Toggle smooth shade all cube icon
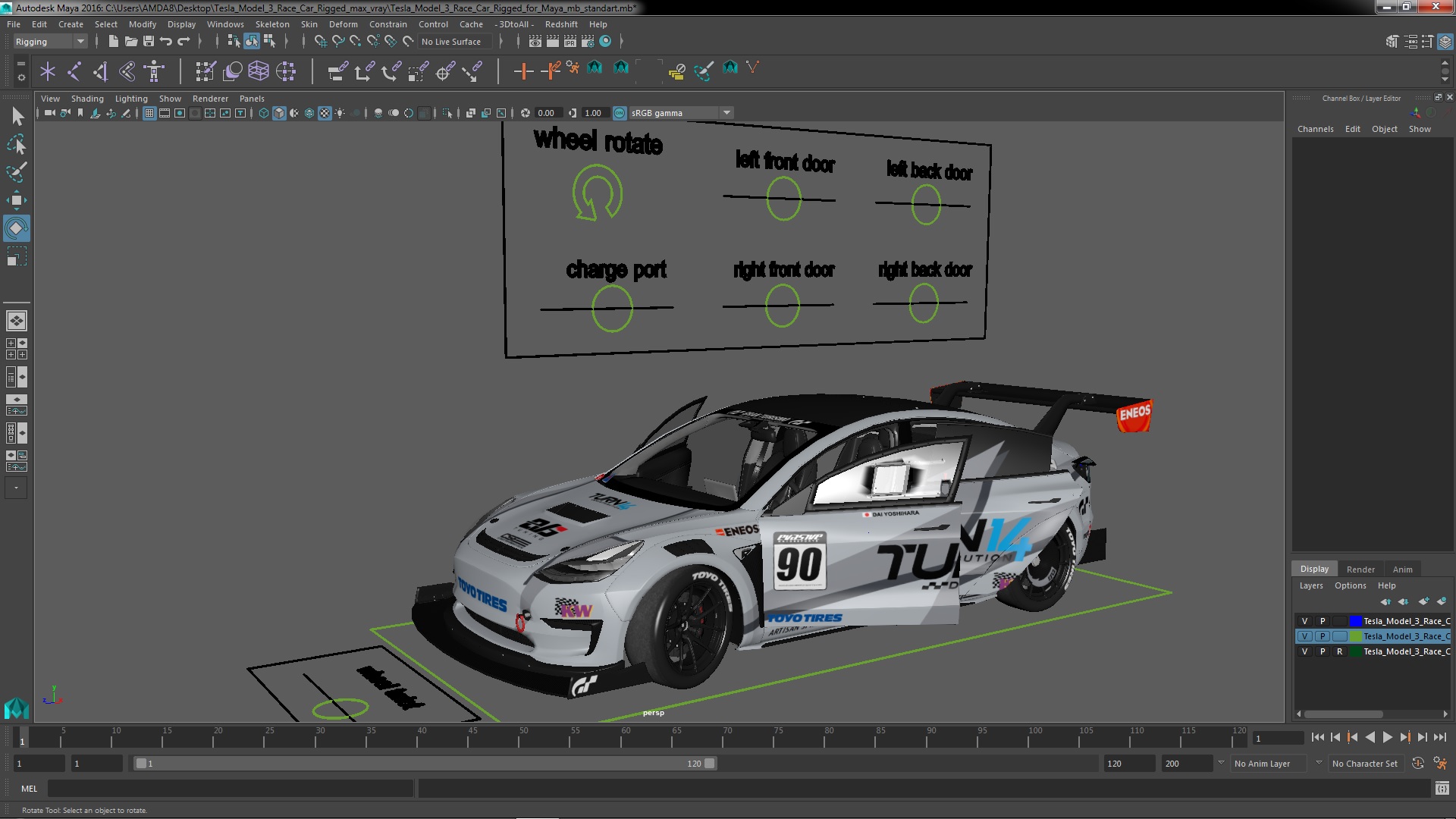Image resolution: width=1456 pixels, height=819 pixels. click(x=279, y=113)
